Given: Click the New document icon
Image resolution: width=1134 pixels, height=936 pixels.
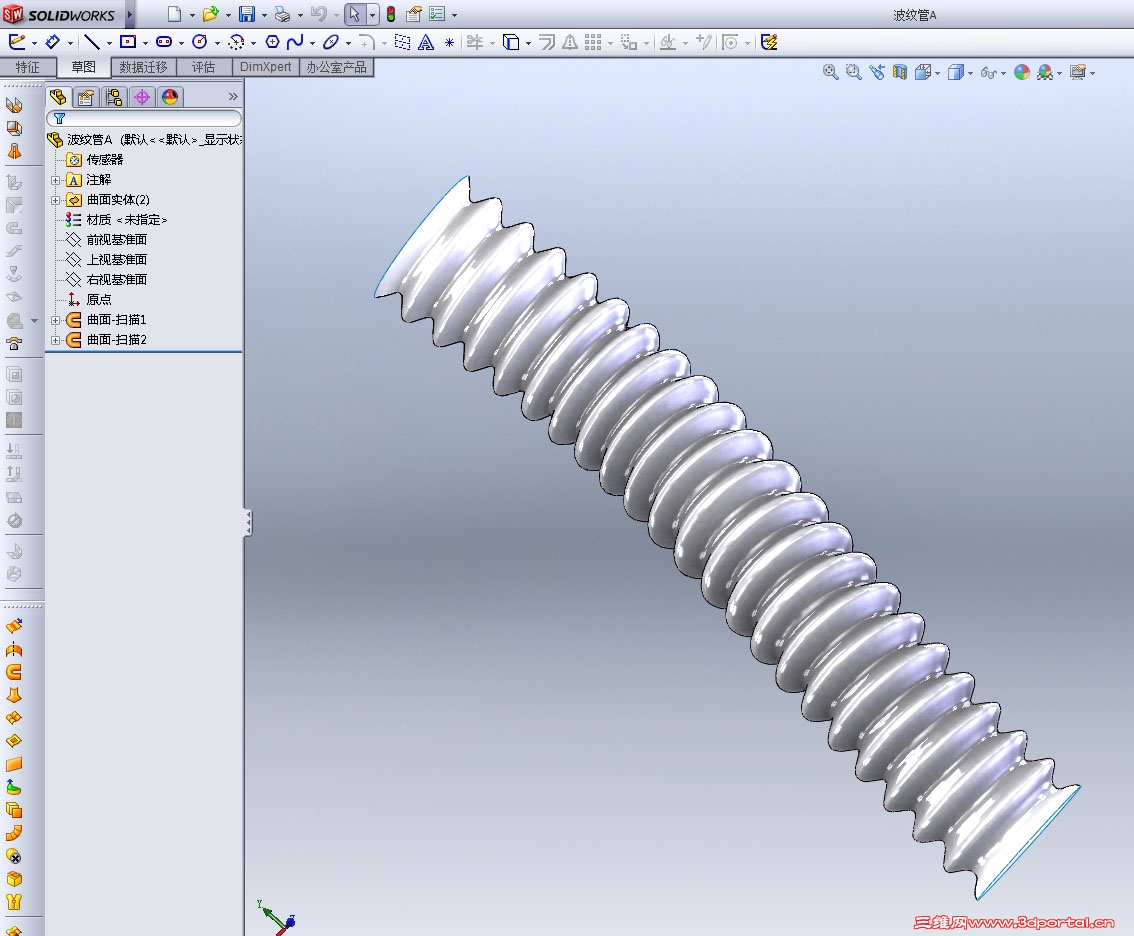Looking at the screenshot, I should (x=174, y=14).
